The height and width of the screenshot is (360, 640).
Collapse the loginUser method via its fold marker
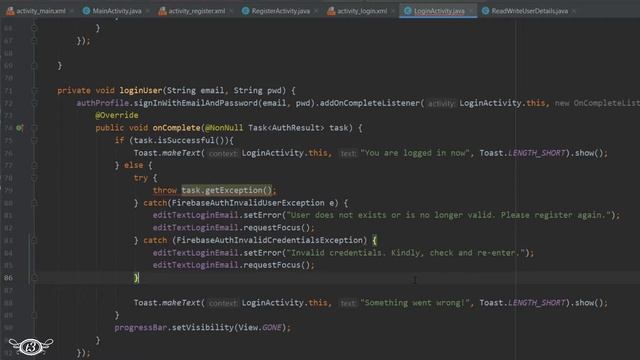pos(35,91)
